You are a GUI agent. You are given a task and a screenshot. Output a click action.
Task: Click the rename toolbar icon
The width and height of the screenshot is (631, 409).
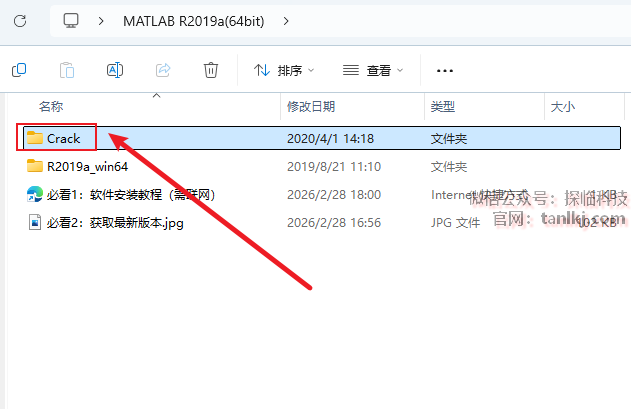115,70
